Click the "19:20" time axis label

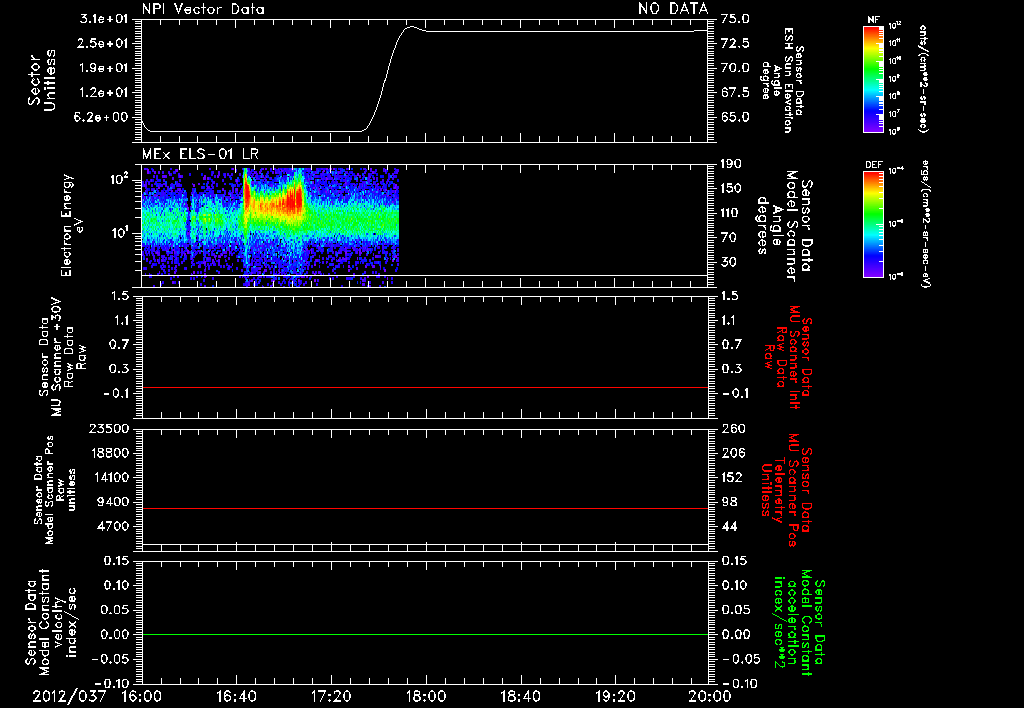tap(615, 696)
